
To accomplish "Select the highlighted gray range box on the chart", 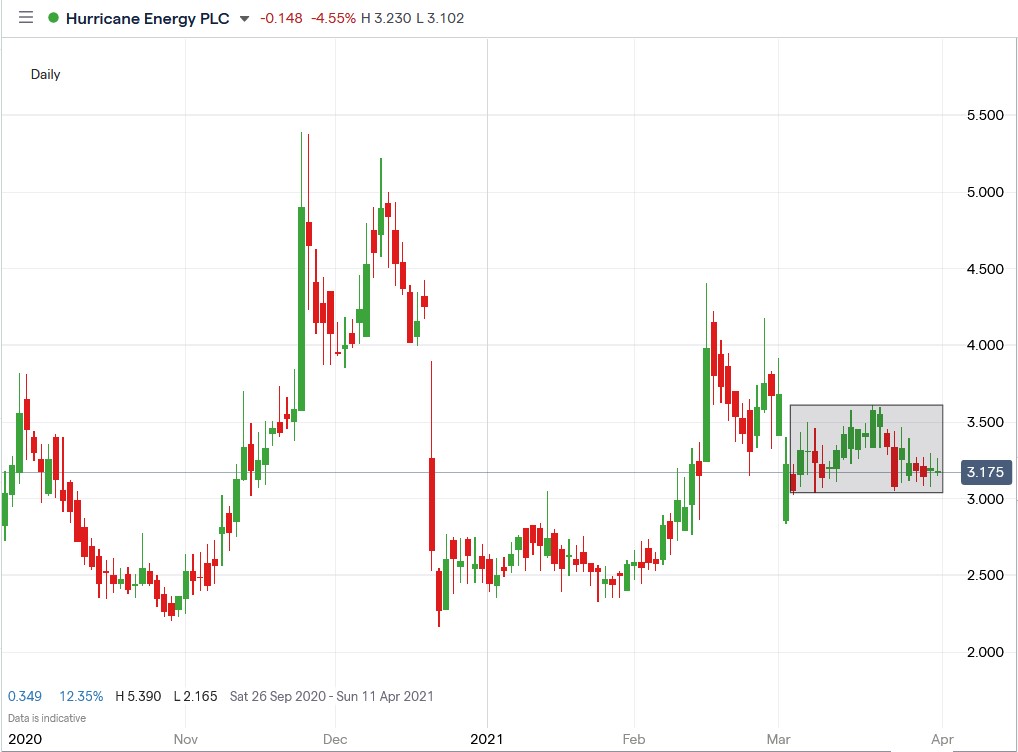I will tap(866, 448).
